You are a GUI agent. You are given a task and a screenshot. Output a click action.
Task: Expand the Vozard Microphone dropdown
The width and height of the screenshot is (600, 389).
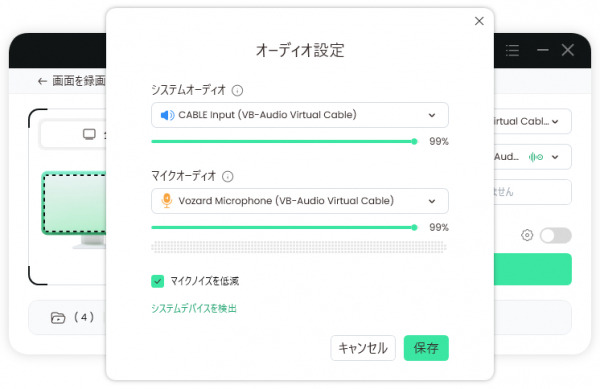click(300, 201)
